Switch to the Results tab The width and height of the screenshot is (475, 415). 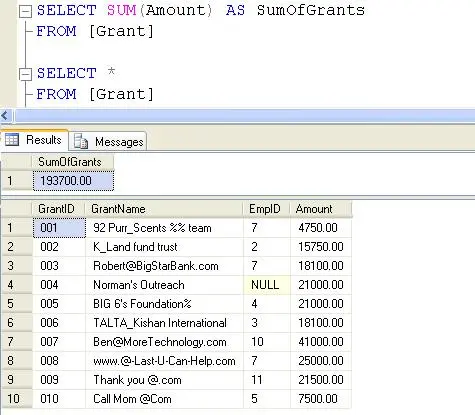pos(34,140)
